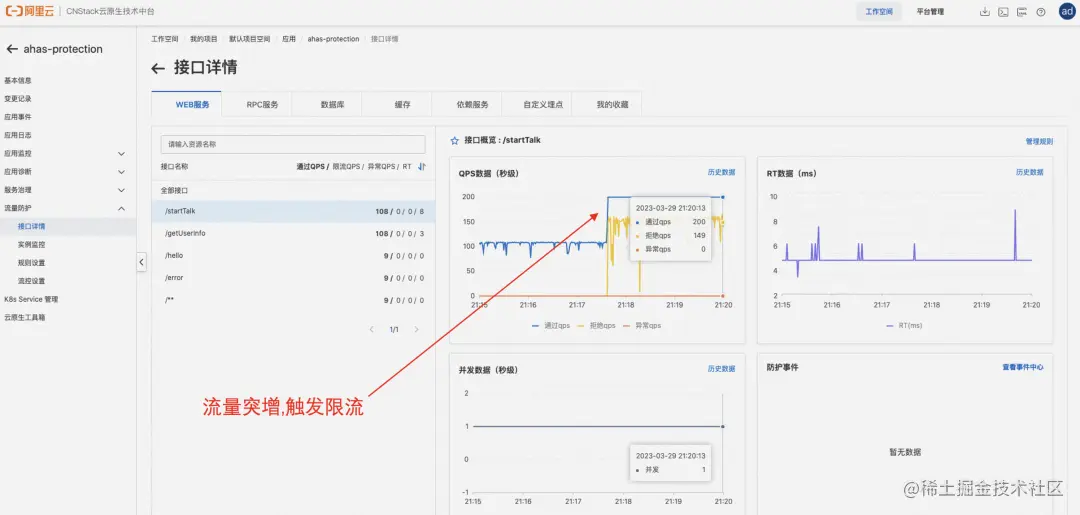Go to previous page in interface list
1080x515 pixels.
point(372,330)
